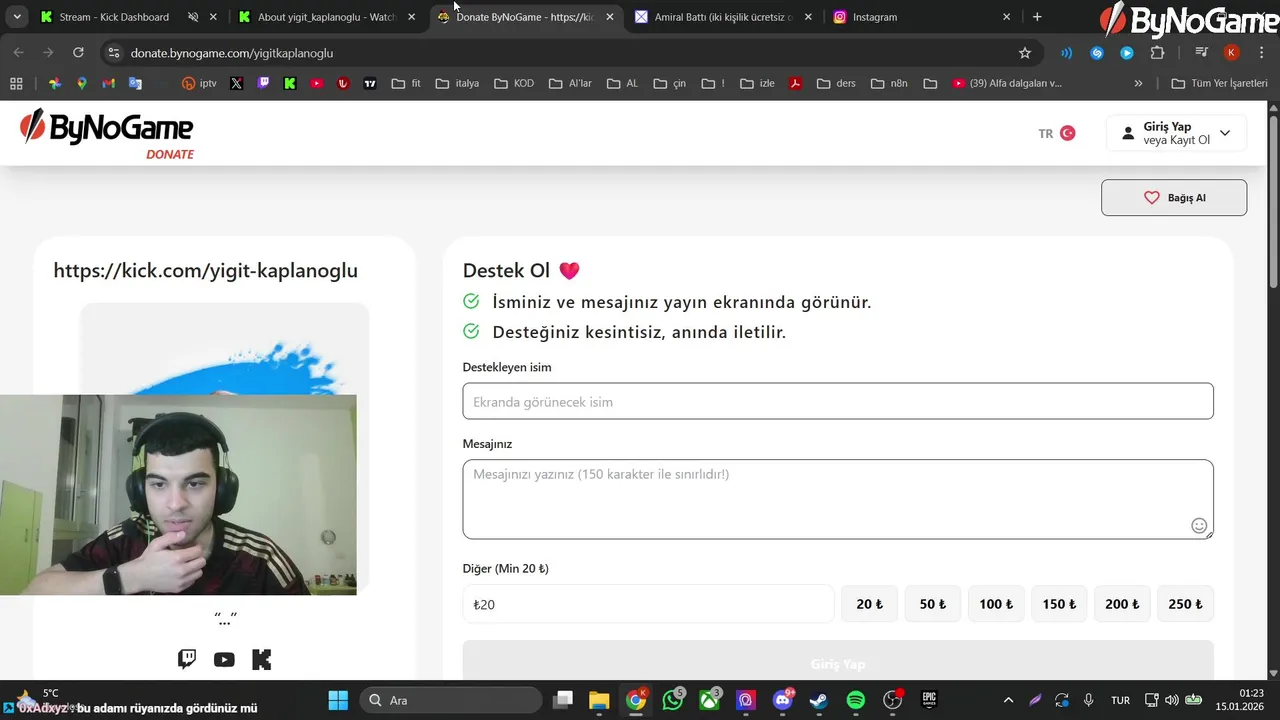This screenshot has width=1280, height=720.
Task: Close the Donate ByNoGame tab
Action: point(610,17)
